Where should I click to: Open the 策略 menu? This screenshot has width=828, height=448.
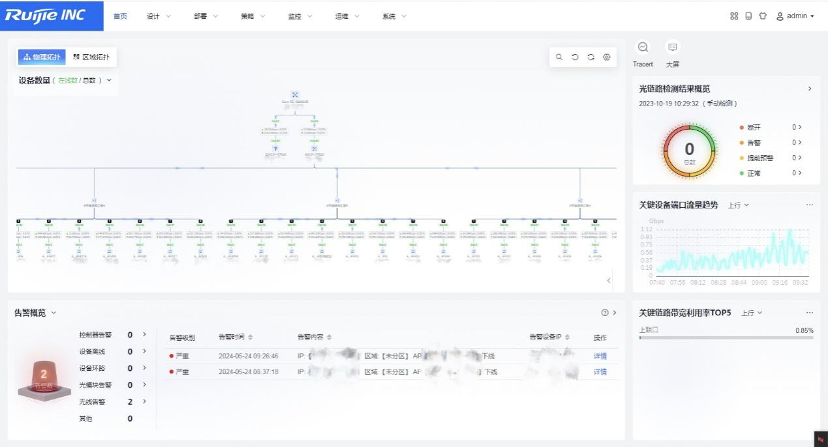pyautogui.click(x=252, y=16)
